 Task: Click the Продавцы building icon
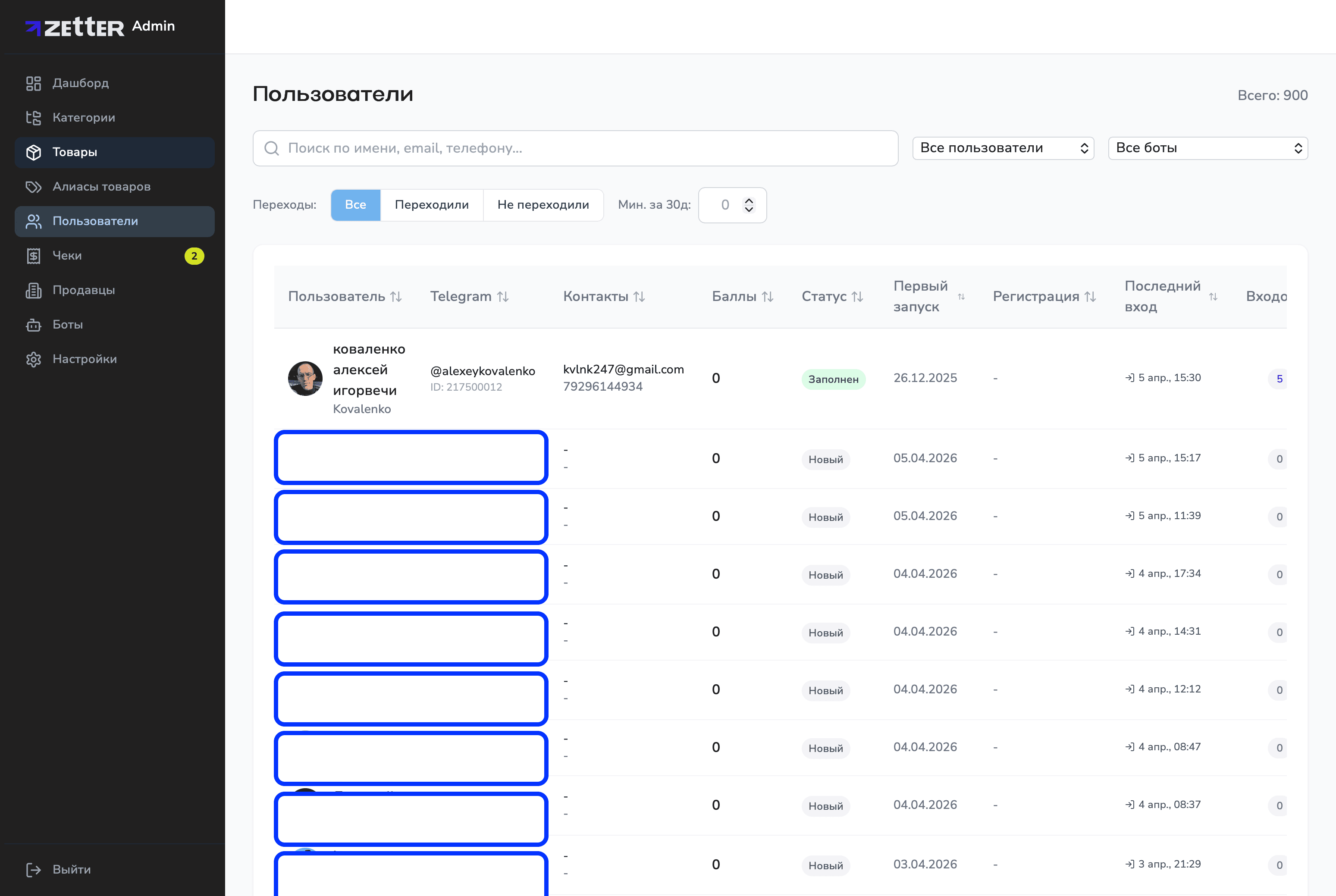click(34, 290)
